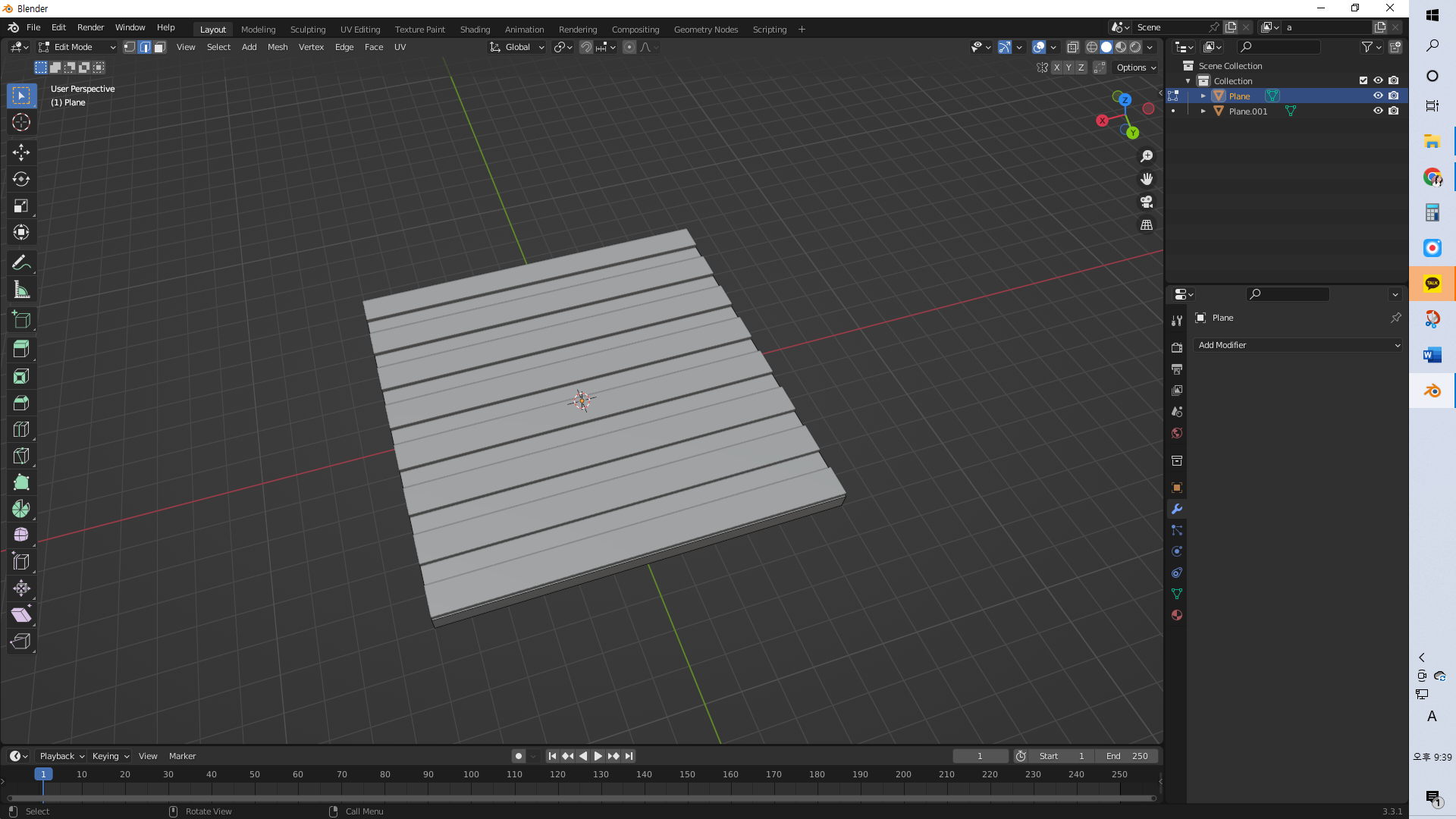The height and width of the screenshot is (819, 1456).
Task: Select the Move tool in toolbar
Action: 21,152
